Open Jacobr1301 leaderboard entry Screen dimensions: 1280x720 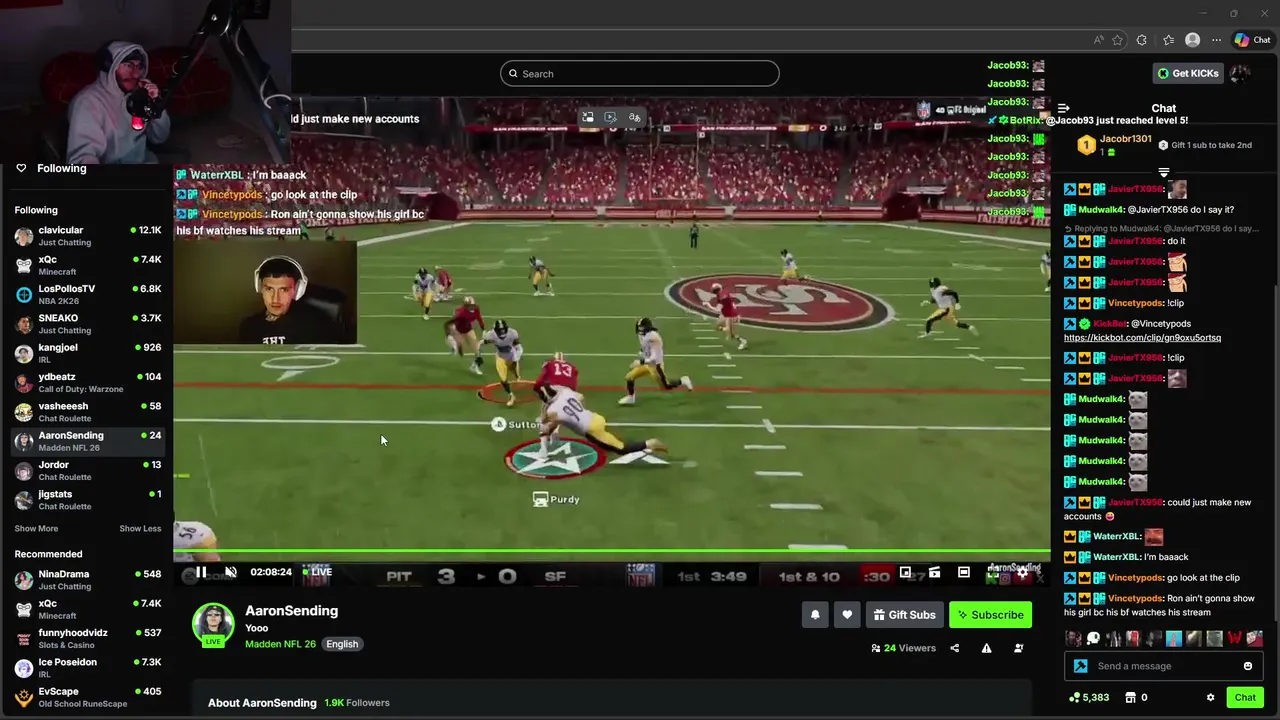point(1113,145)
